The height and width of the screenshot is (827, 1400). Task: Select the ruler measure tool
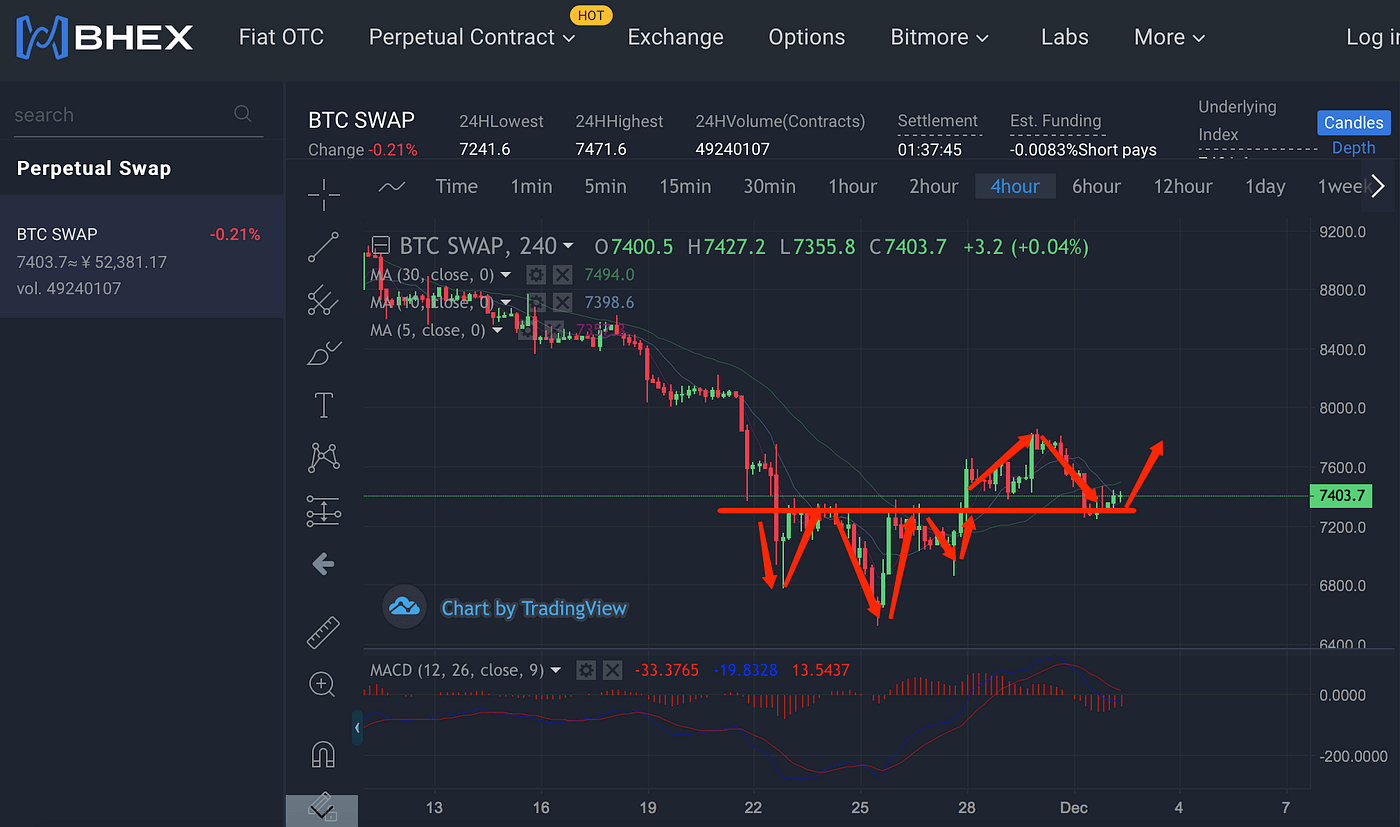(x=323, y=632)
